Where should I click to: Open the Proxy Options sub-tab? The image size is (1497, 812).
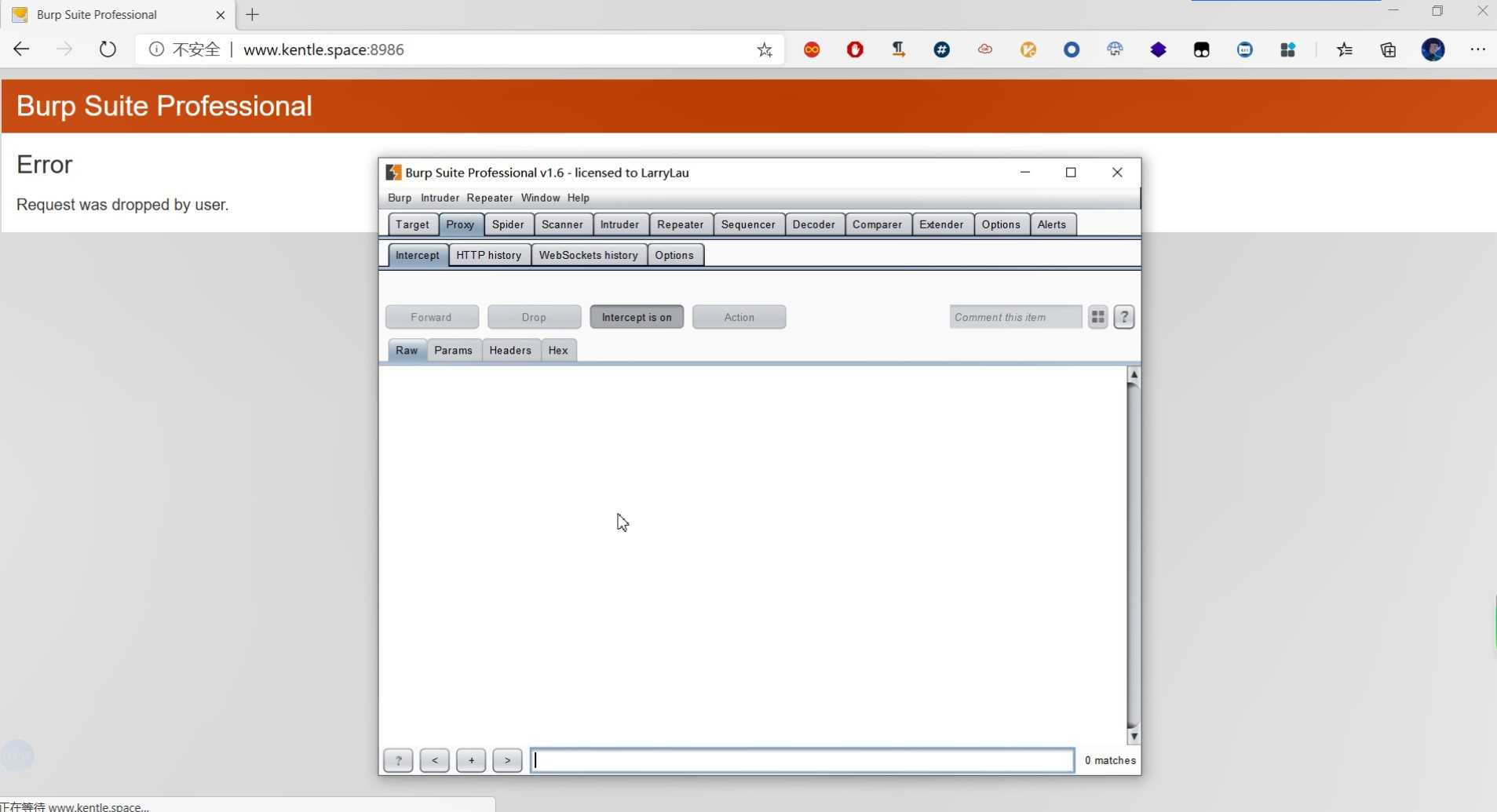click(x=674, y=255)
